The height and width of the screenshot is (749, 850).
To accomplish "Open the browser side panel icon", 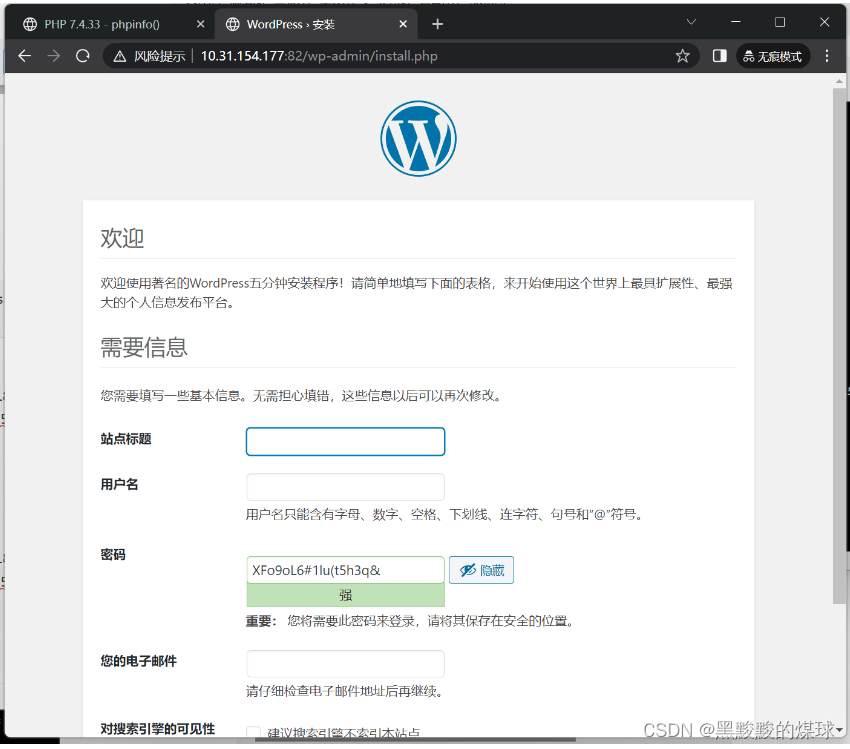I will [717, 56].
